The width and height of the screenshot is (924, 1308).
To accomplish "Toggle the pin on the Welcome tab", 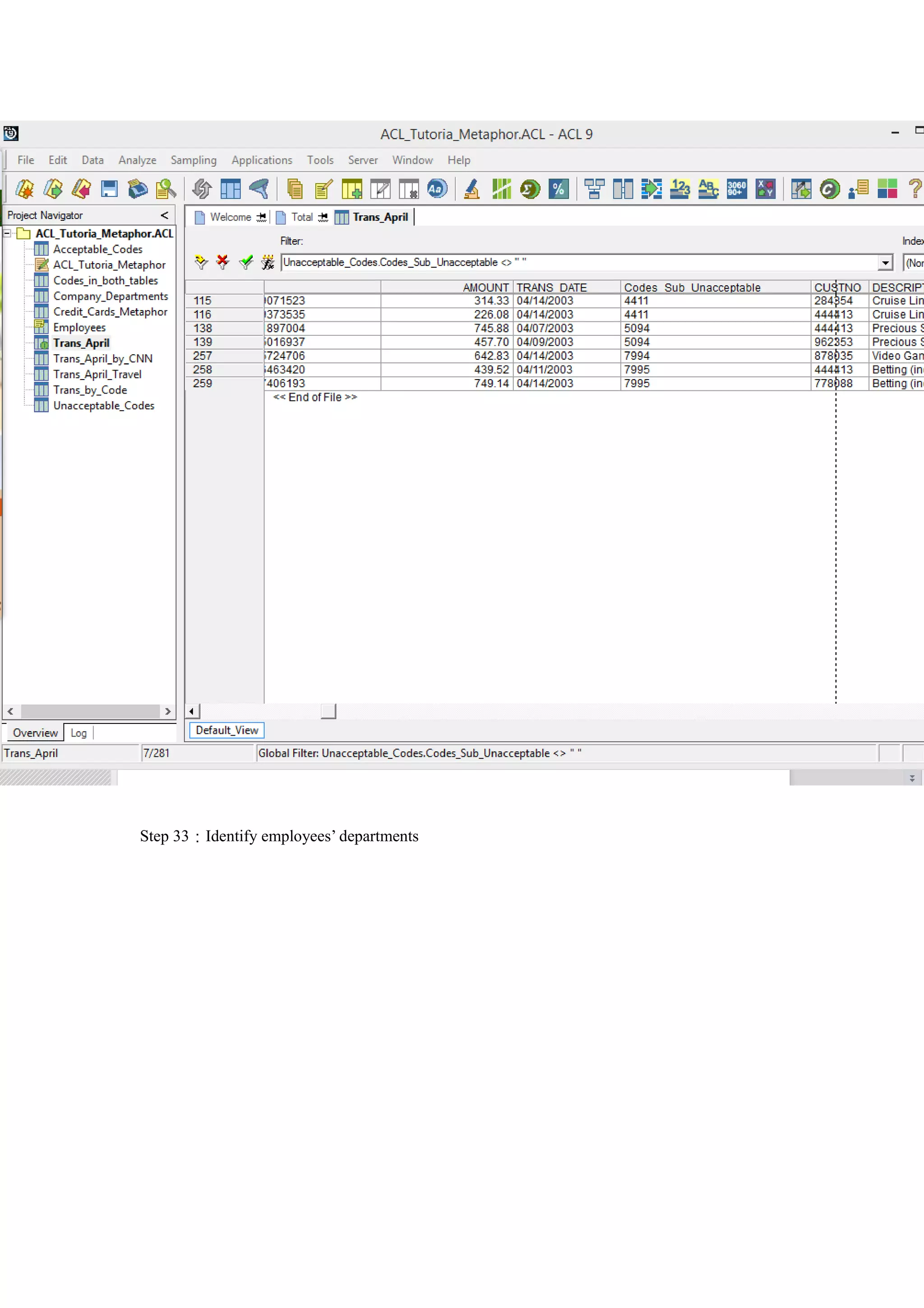I will 261,217.
